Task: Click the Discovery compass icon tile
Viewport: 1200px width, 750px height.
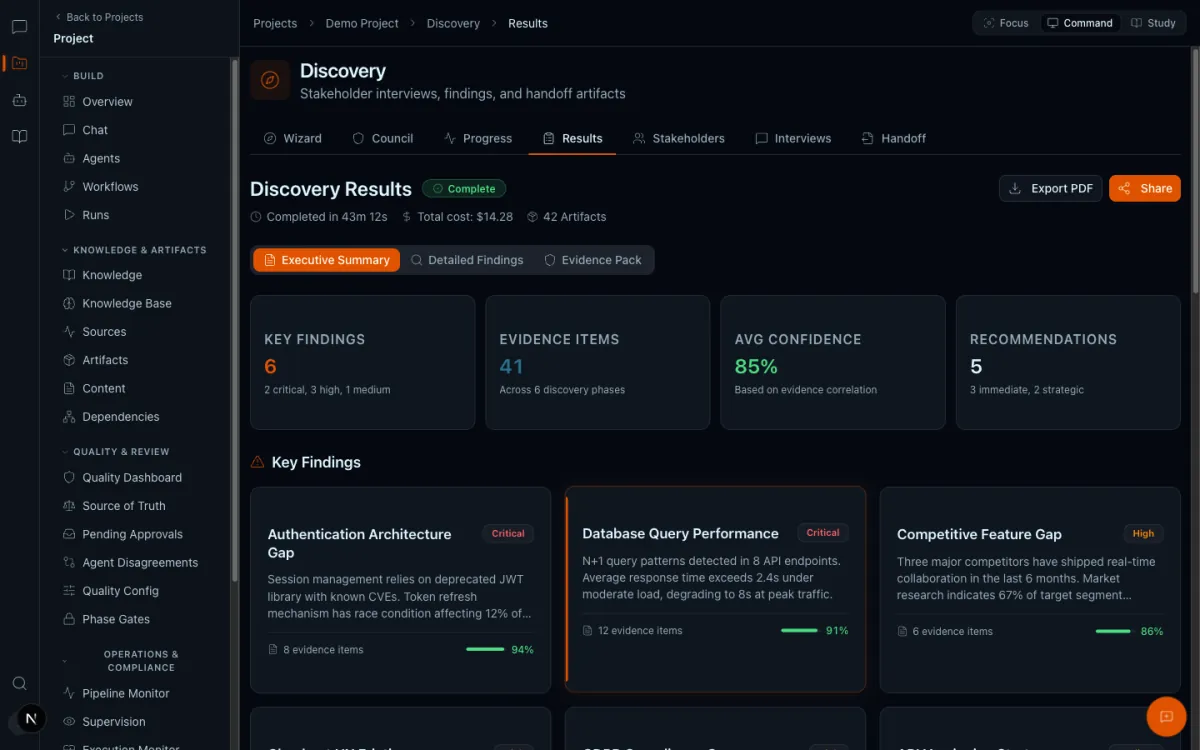Action: tap(270, 80)
